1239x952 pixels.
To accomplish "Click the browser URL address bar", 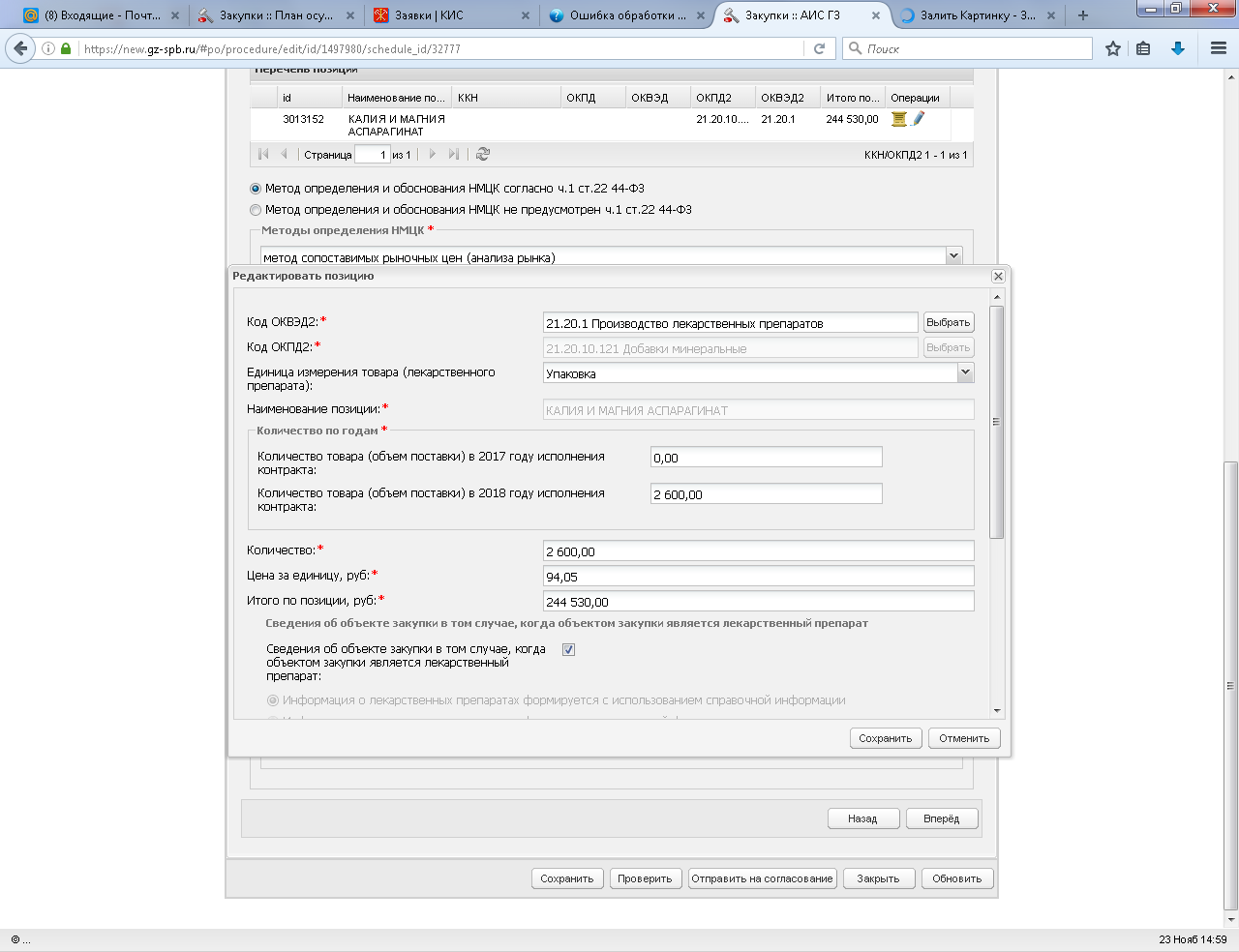I will [440, 48].
